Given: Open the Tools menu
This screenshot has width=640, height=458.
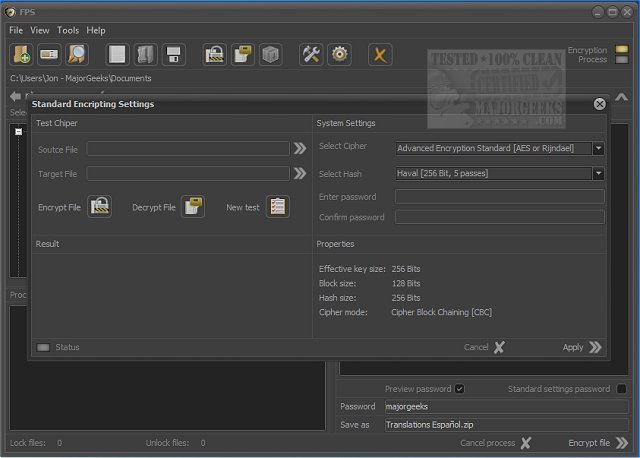Looking at the screenshot, I should [x=68, y=31].
